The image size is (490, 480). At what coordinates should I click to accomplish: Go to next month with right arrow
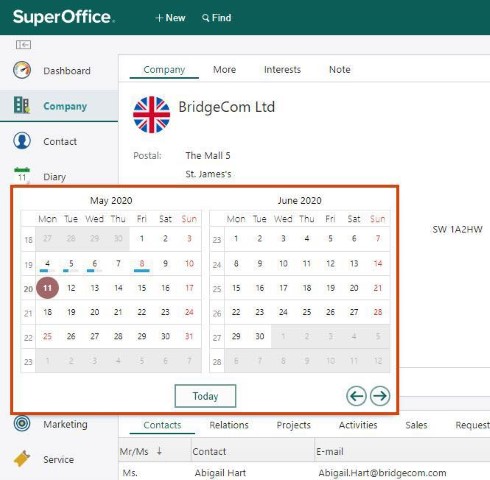(x=380, y=396)
